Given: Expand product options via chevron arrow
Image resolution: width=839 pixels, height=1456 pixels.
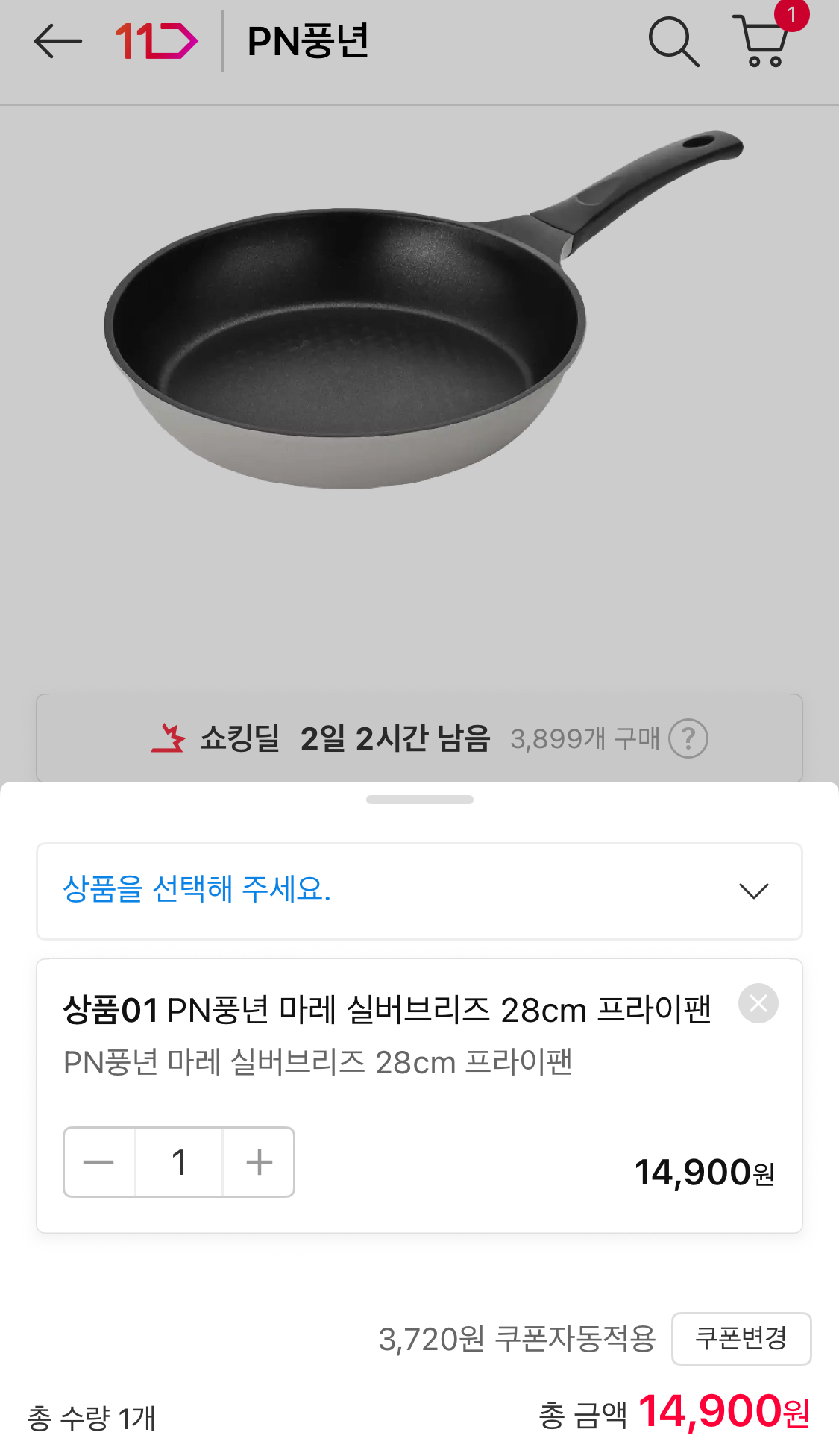Looking at the screenshot, I should pos(753,891).
